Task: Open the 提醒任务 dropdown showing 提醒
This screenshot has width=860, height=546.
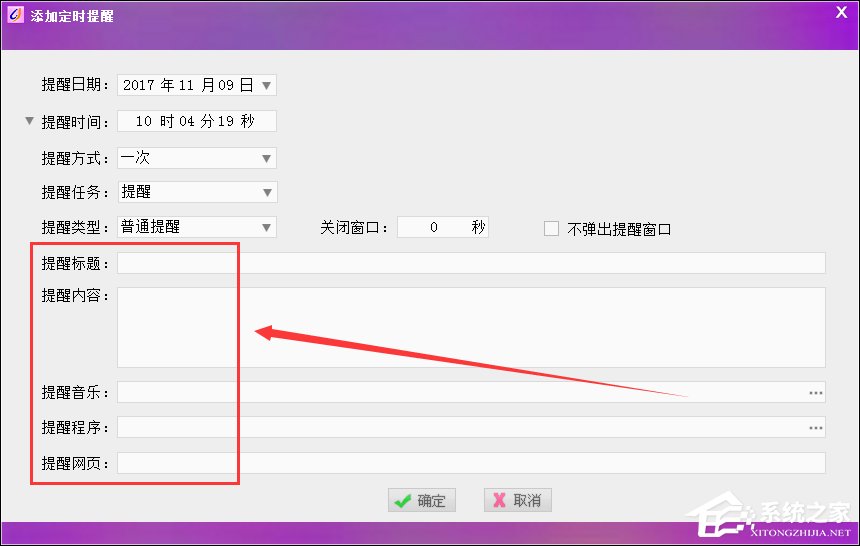Action: click(197, 192)
